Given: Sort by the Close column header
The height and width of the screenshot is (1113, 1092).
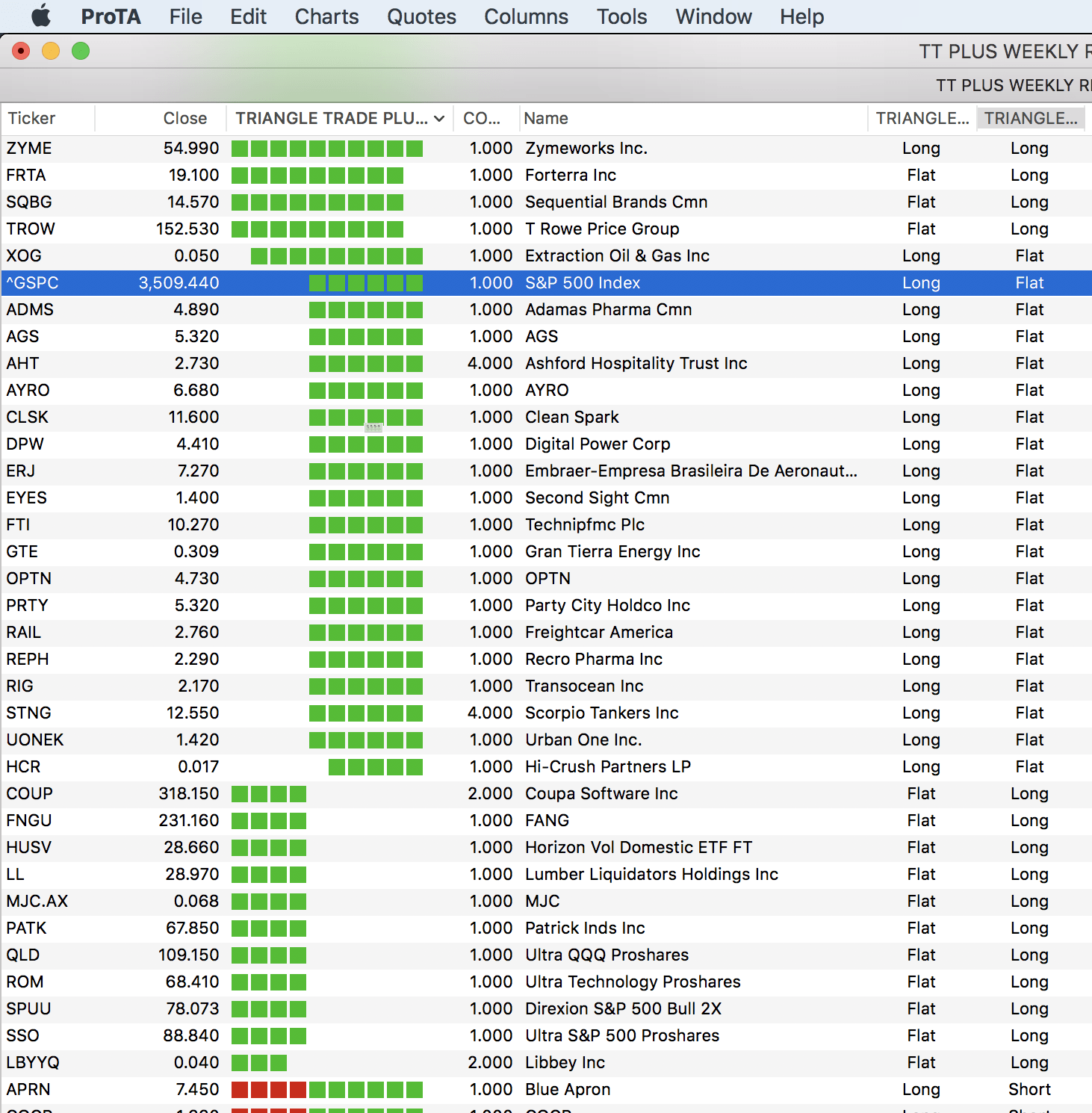Looking at the screenshot, I should coord(184,119).
